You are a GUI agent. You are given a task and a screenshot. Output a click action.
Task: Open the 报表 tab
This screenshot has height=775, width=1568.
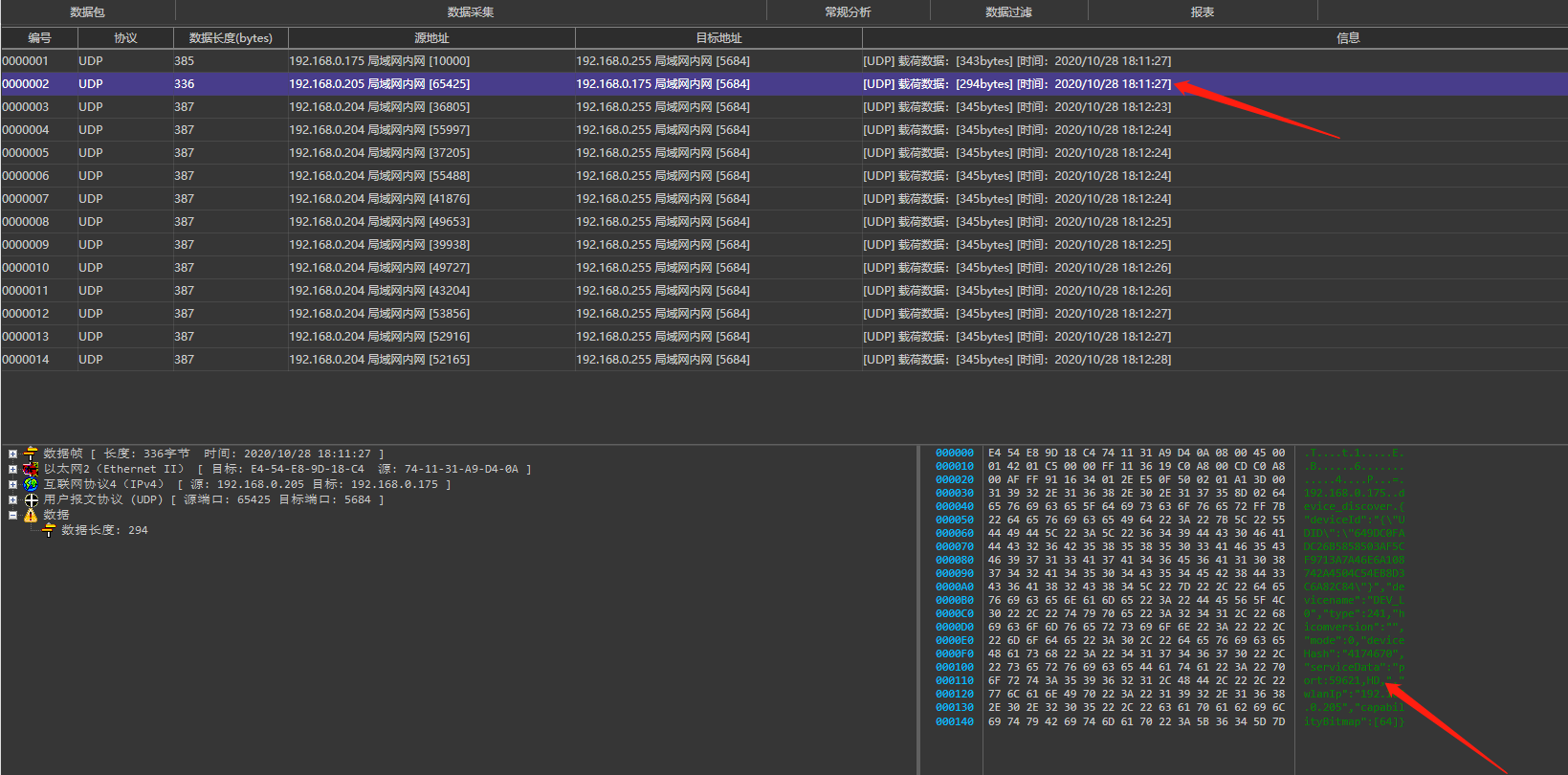click(1203, 12)
